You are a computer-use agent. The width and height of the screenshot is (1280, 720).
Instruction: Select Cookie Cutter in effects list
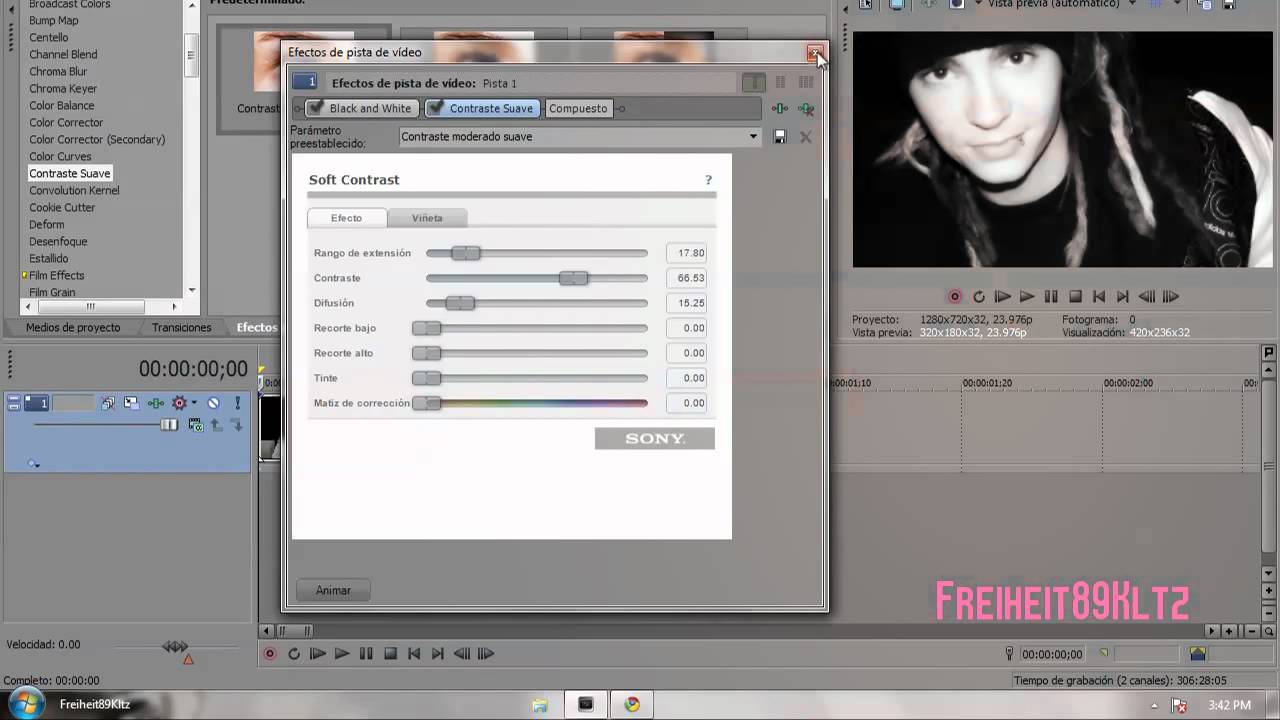pyautogui.click(x=62, y=207)
